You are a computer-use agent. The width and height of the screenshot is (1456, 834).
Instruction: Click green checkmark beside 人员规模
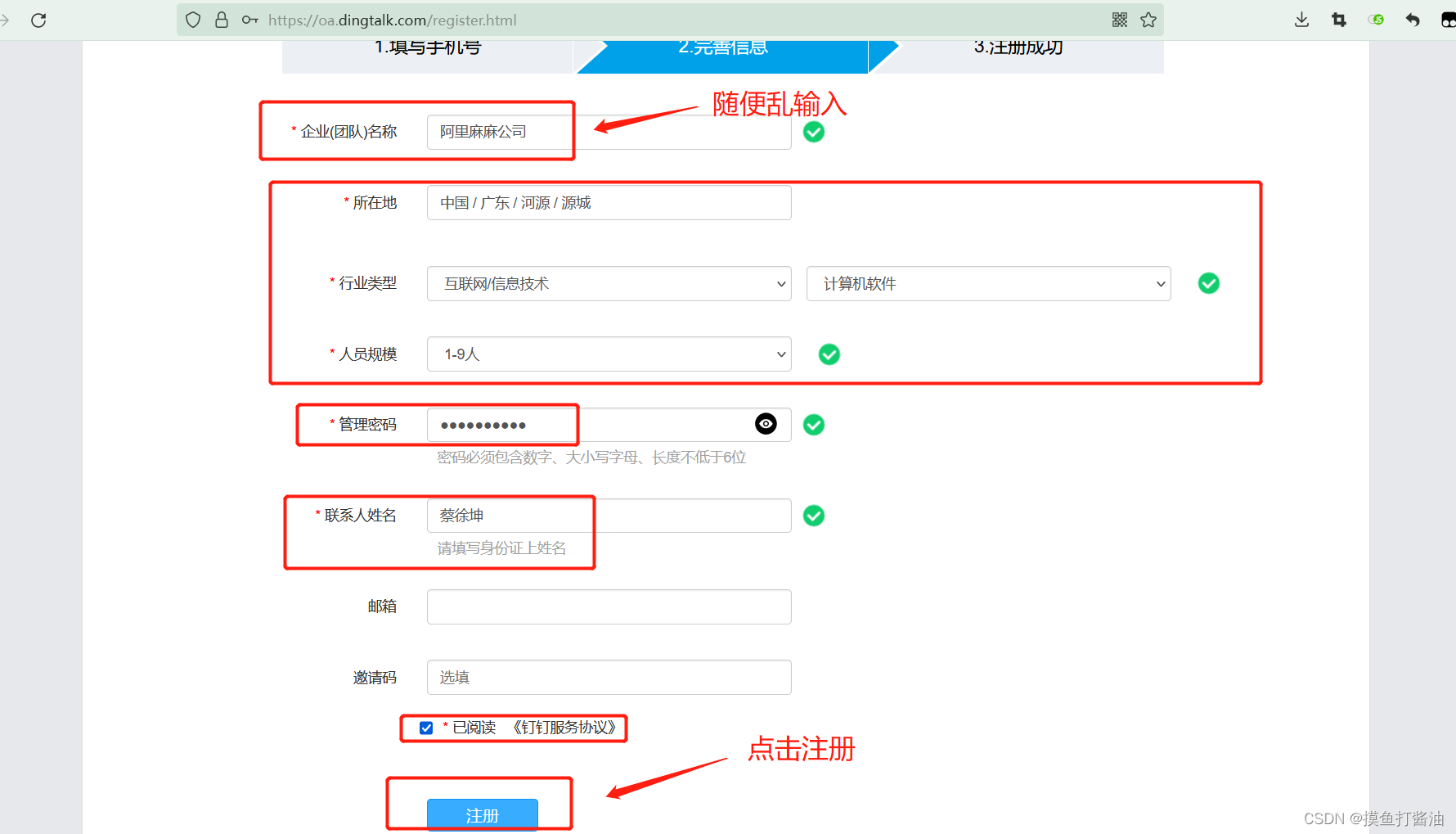[x=829, y=354]
